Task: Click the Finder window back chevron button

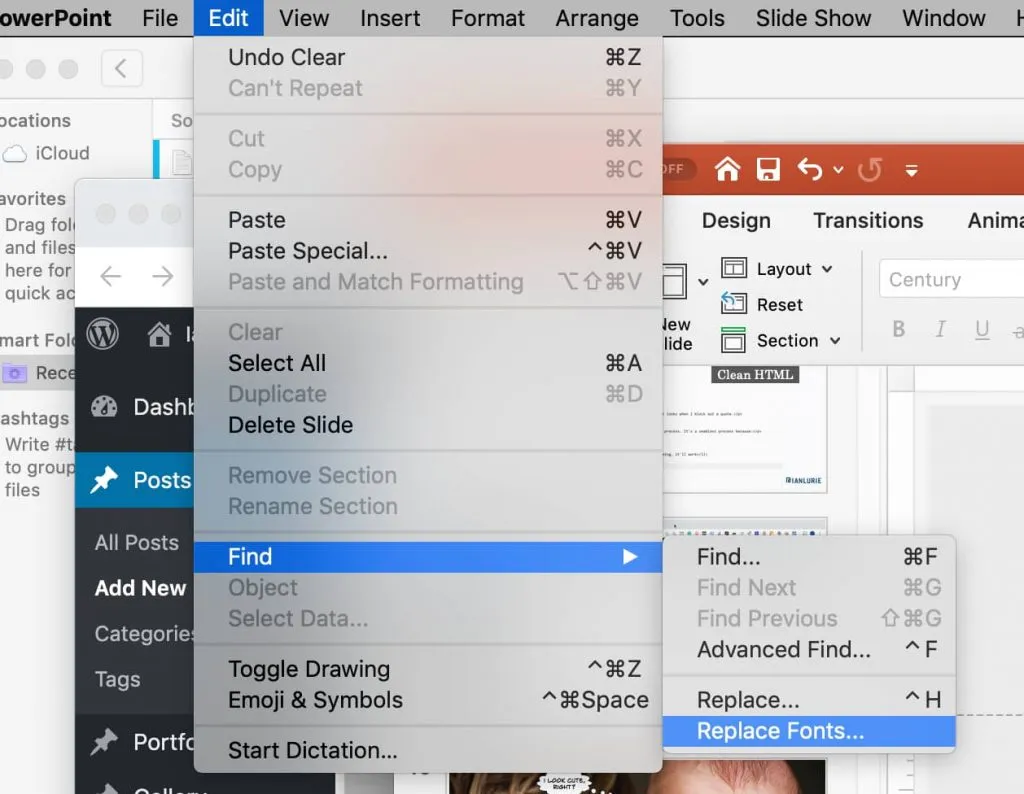Action: point(121,68)
